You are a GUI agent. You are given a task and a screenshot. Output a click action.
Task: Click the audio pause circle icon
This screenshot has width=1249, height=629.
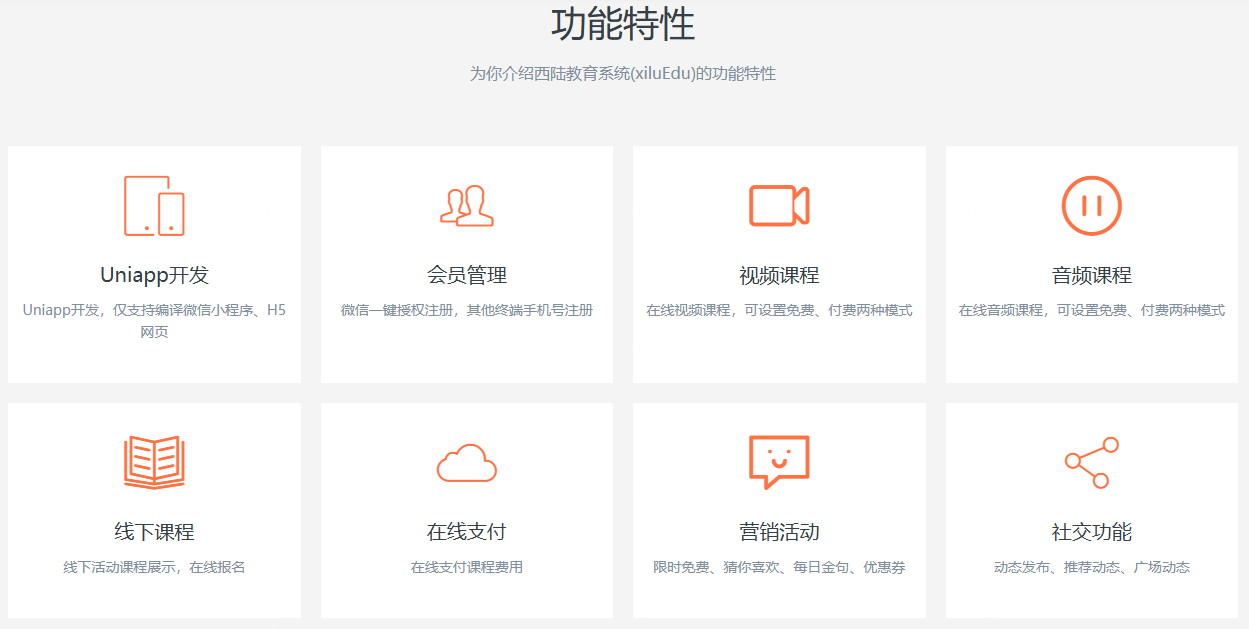pos(1091,206)
